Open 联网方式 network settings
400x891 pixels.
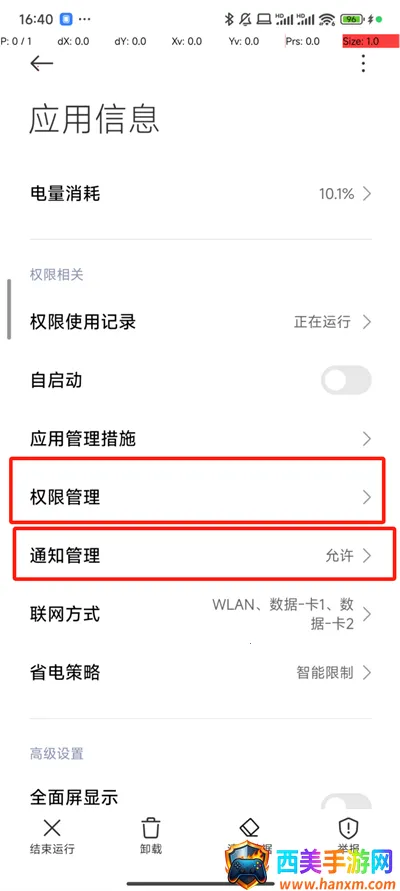point(200,614)
